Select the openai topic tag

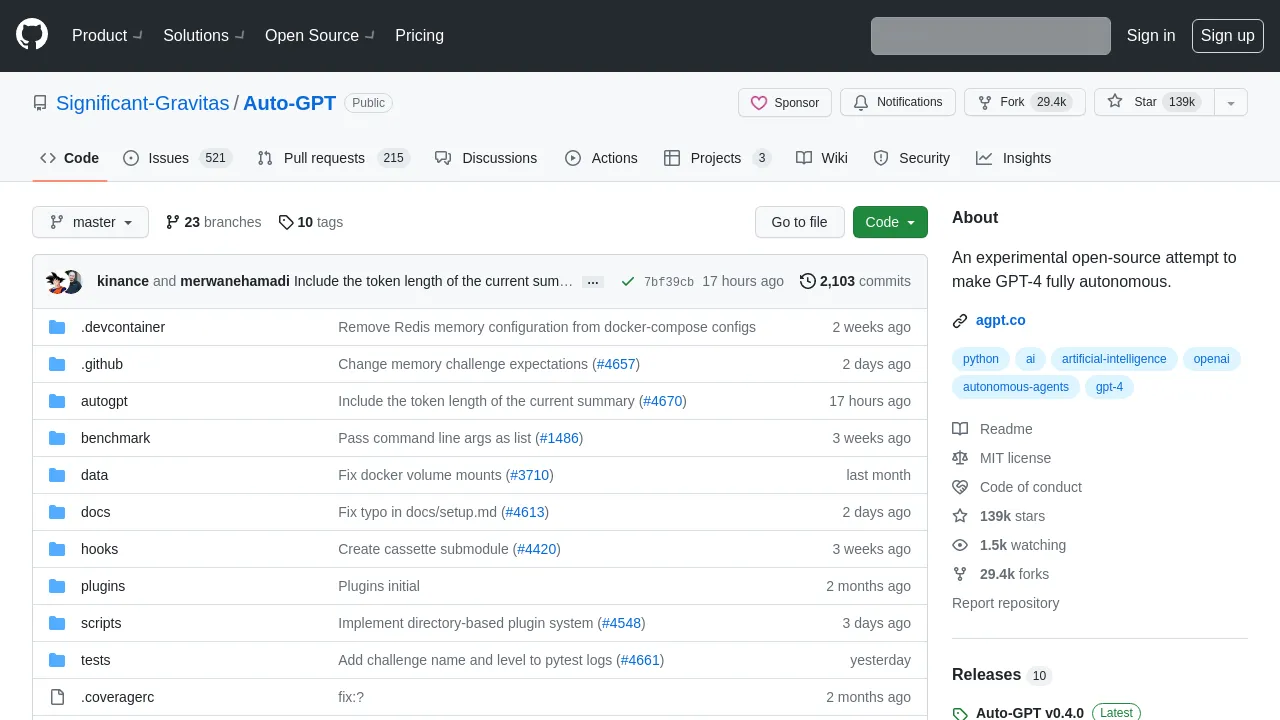click(1211, 359)
